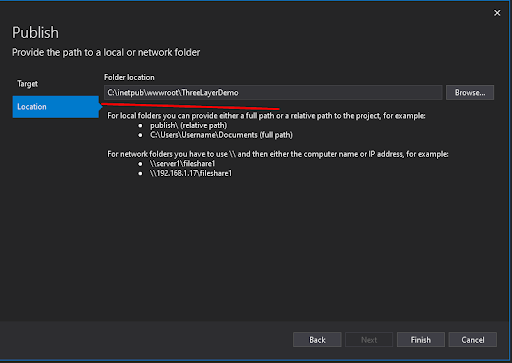This screenshot has height=363, width=512.
Task: Cancel the publish wizard
Action: coord(473,340)
